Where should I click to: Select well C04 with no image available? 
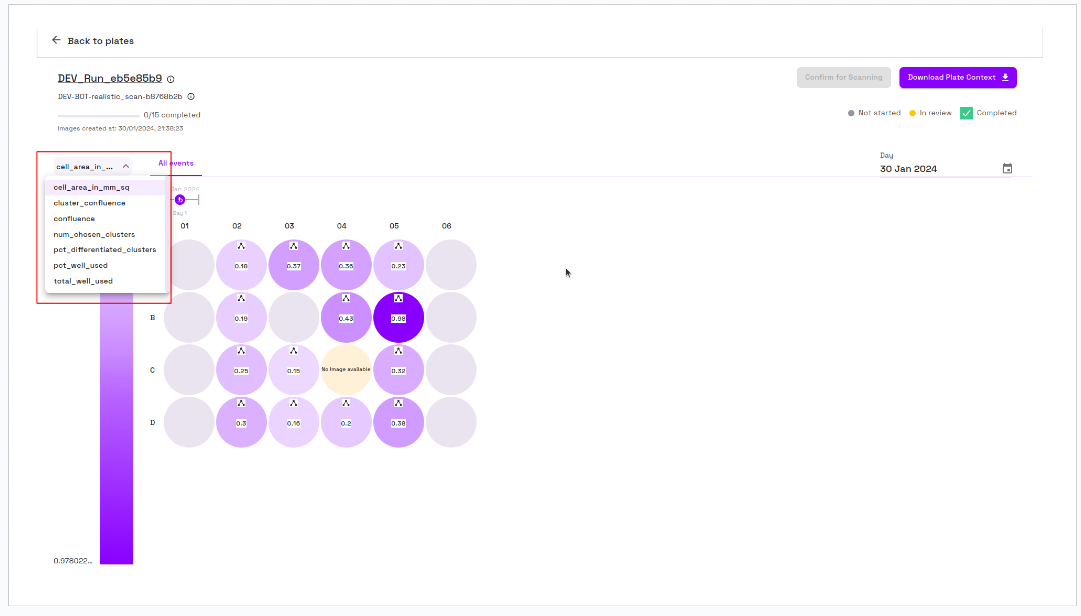coord(346,370)
